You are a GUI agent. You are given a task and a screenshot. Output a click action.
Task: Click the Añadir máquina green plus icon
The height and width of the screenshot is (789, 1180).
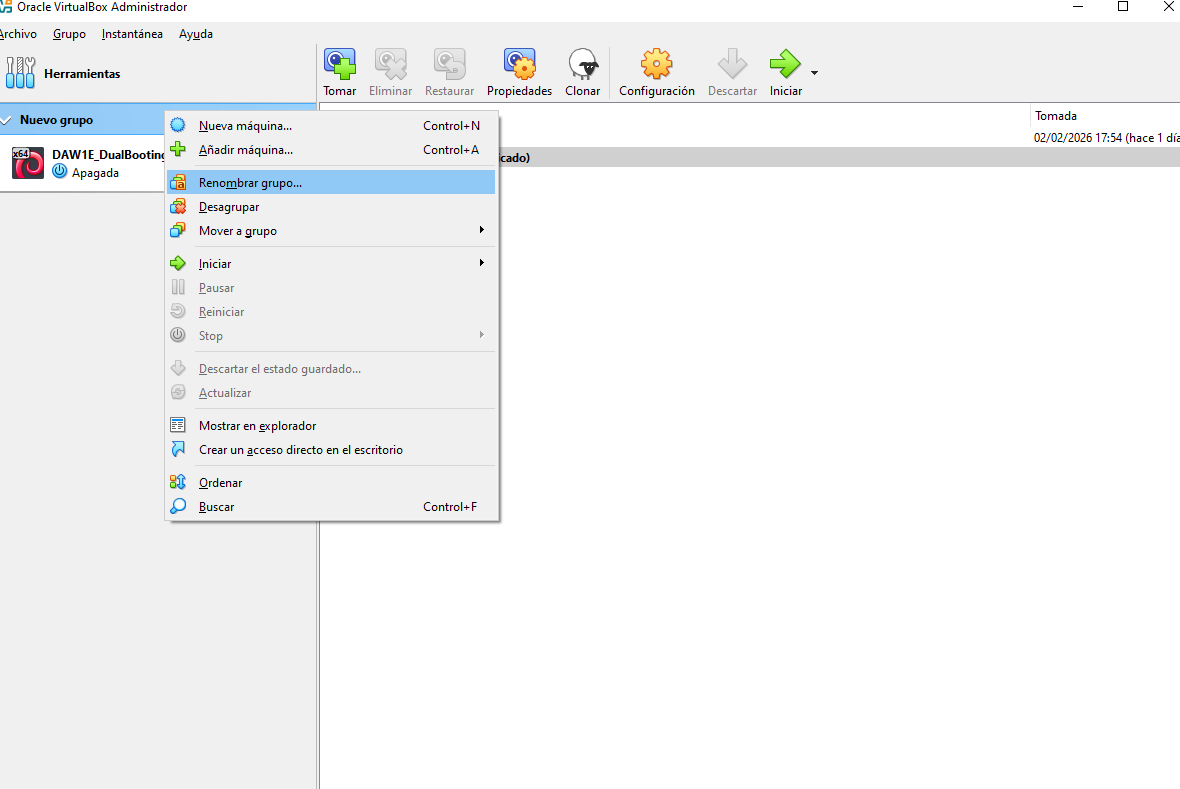pyautogui.click(x=178, y=149)
